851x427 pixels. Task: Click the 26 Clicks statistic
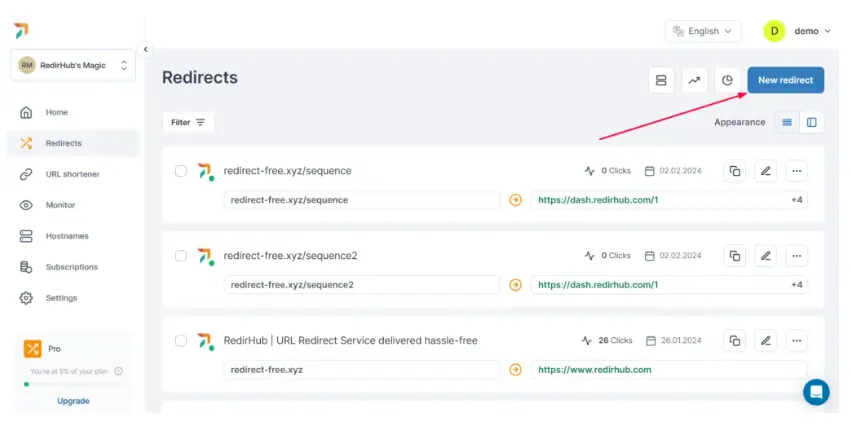tap(607, 341)
